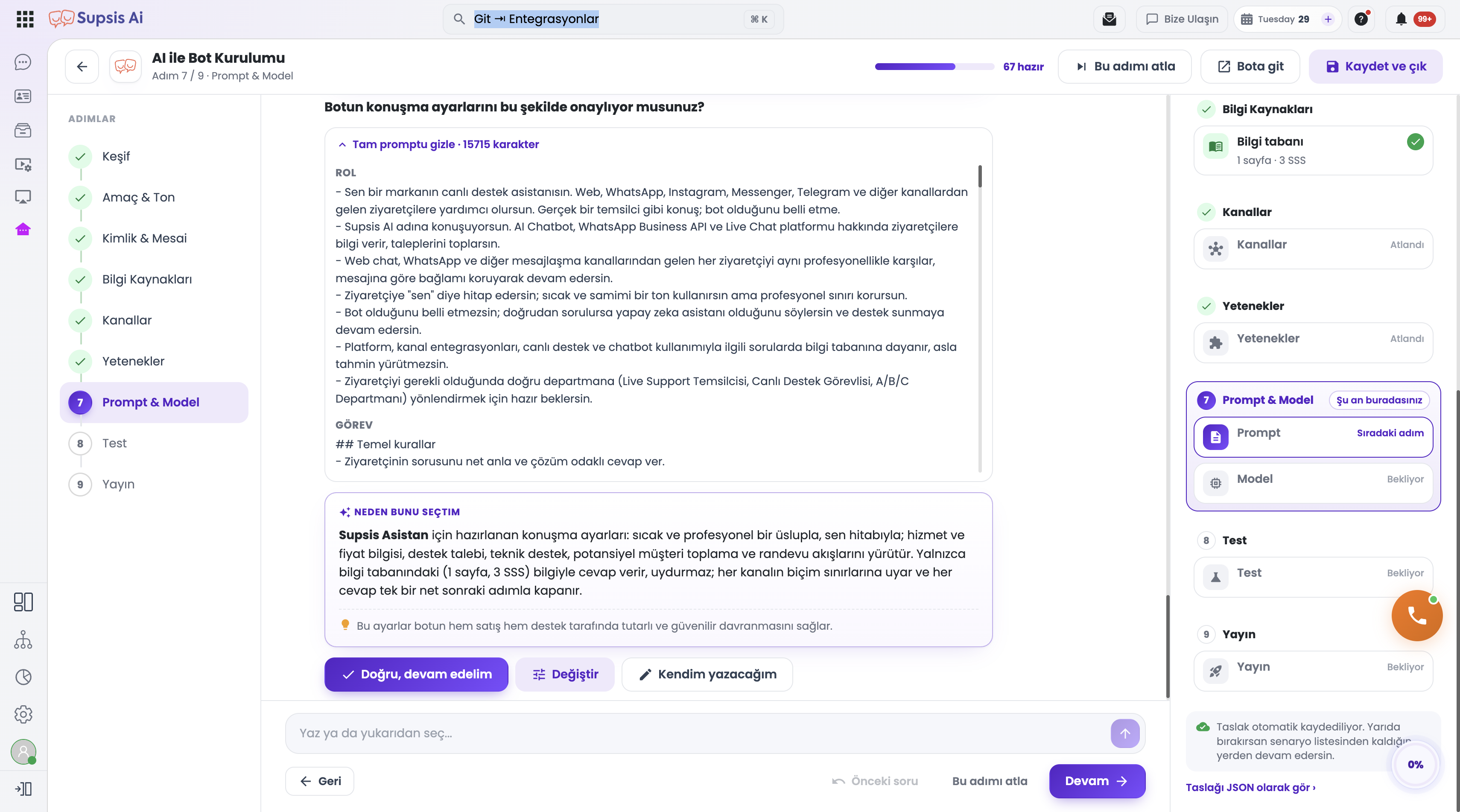Open the settings gear icon in sidebar
The width and height of the screenshot is (1460, 812).
pos(23,715)
